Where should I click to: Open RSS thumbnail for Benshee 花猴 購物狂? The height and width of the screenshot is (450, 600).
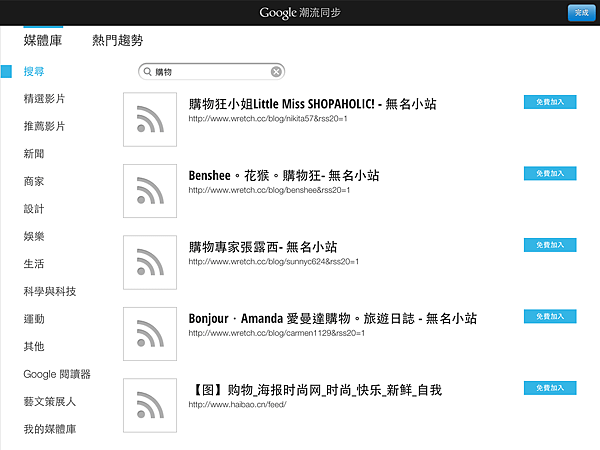point(150,191)
